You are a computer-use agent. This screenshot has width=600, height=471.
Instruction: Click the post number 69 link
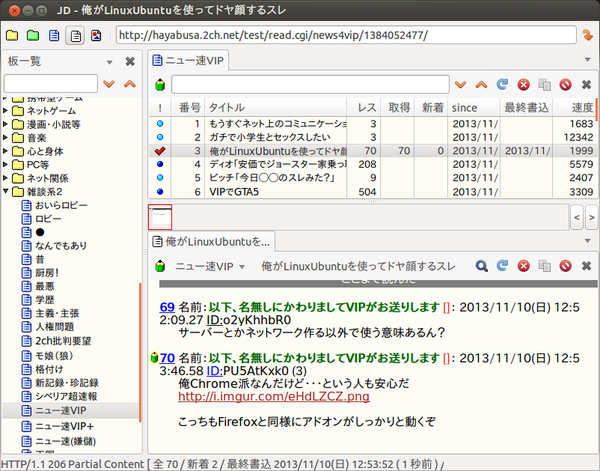(167, 307)
